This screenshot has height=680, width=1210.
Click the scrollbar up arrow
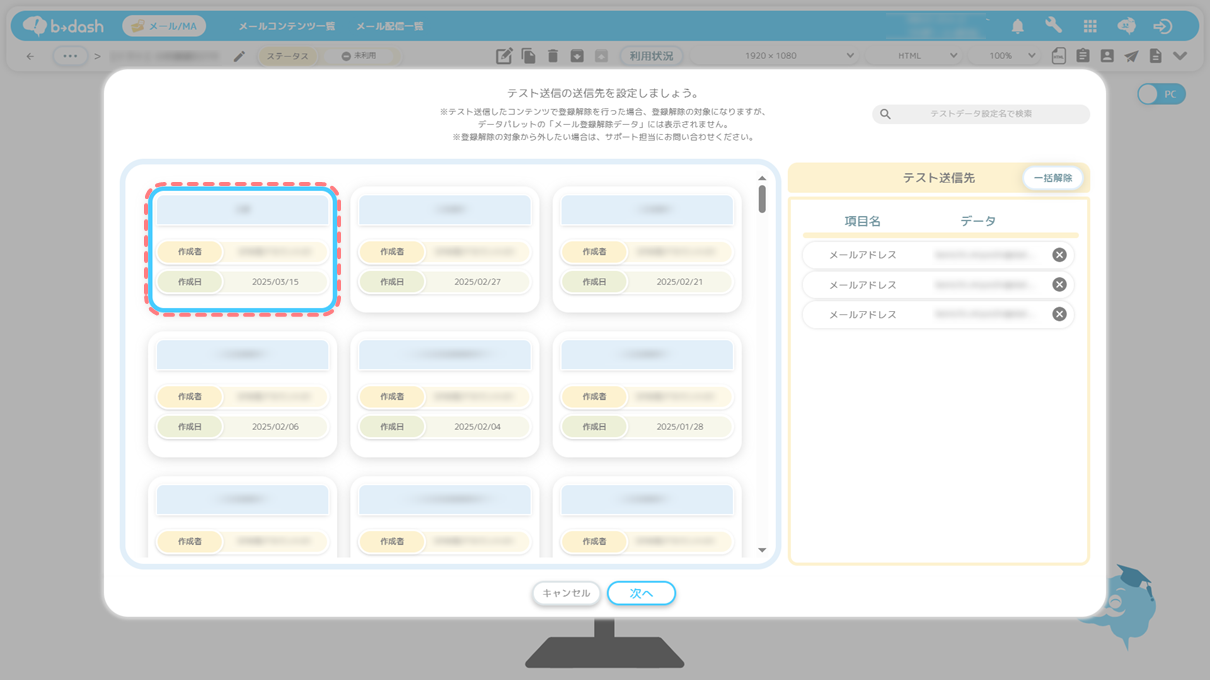tap(762, 178)
